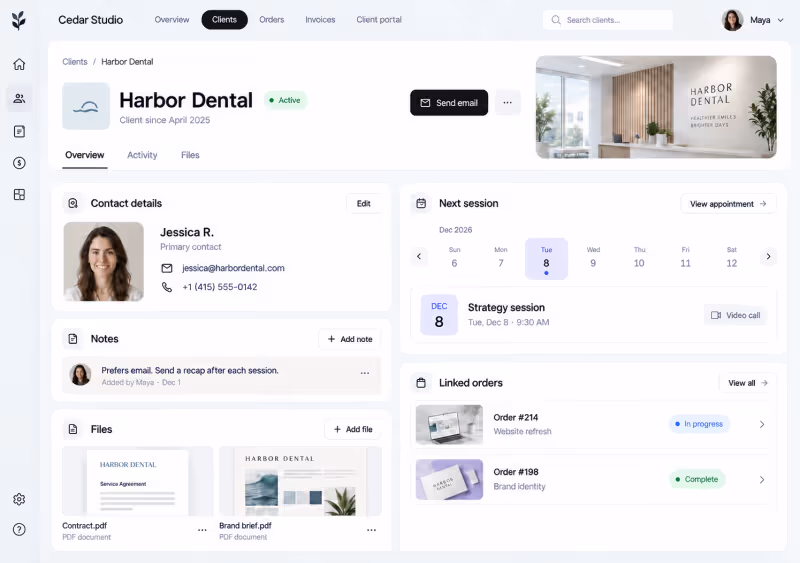Open Maya account dropdown arrow
Viewport: 800px width, 563px height.
coord(780,20)
